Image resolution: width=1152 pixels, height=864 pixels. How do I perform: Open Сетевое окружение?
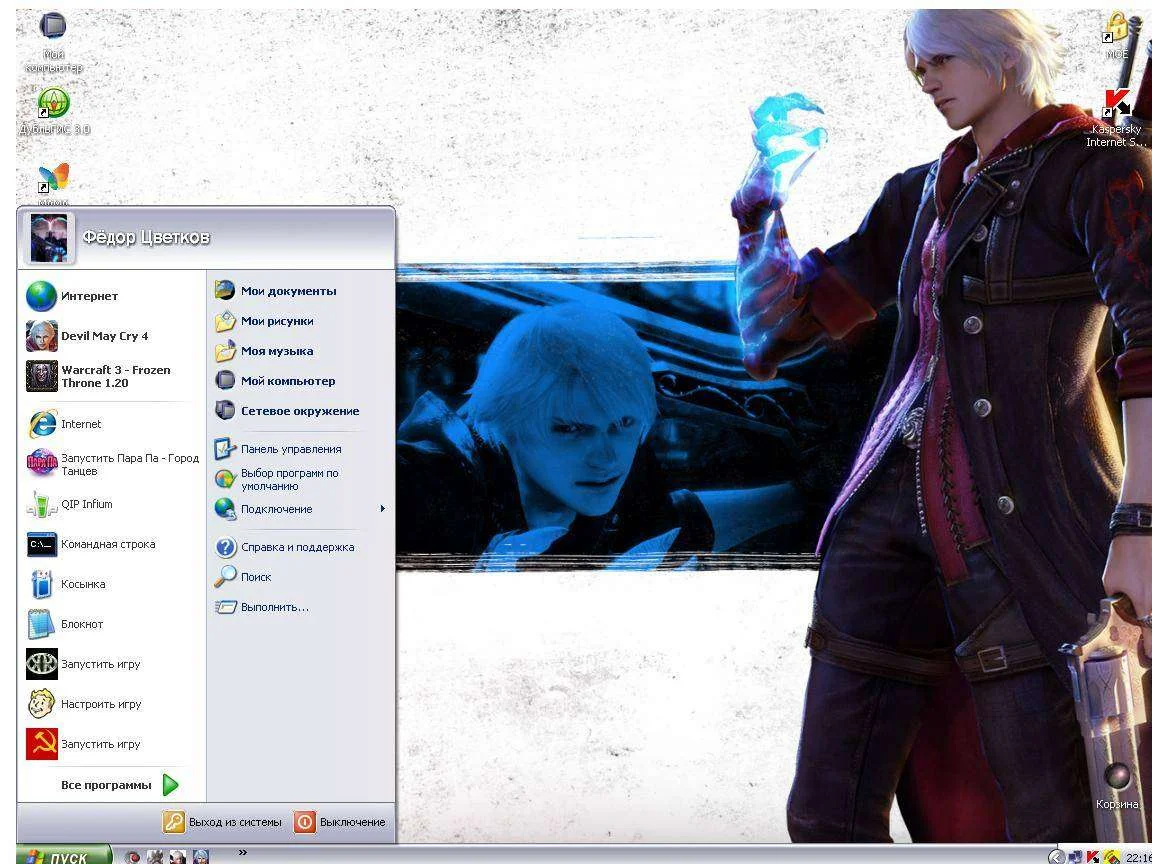coord(300,411)
